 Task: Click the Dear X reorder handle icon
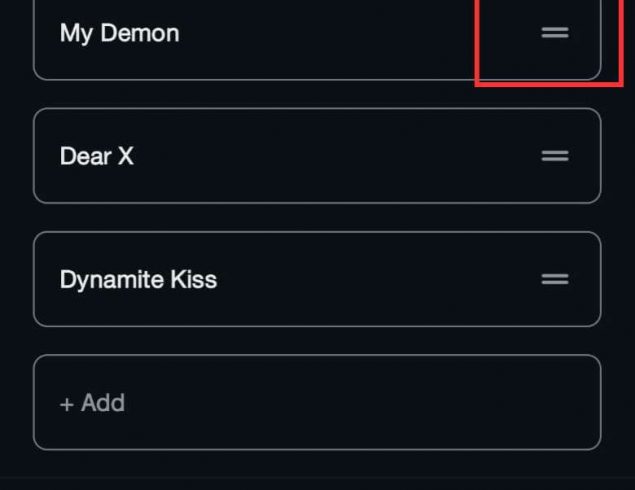point(555,156)
